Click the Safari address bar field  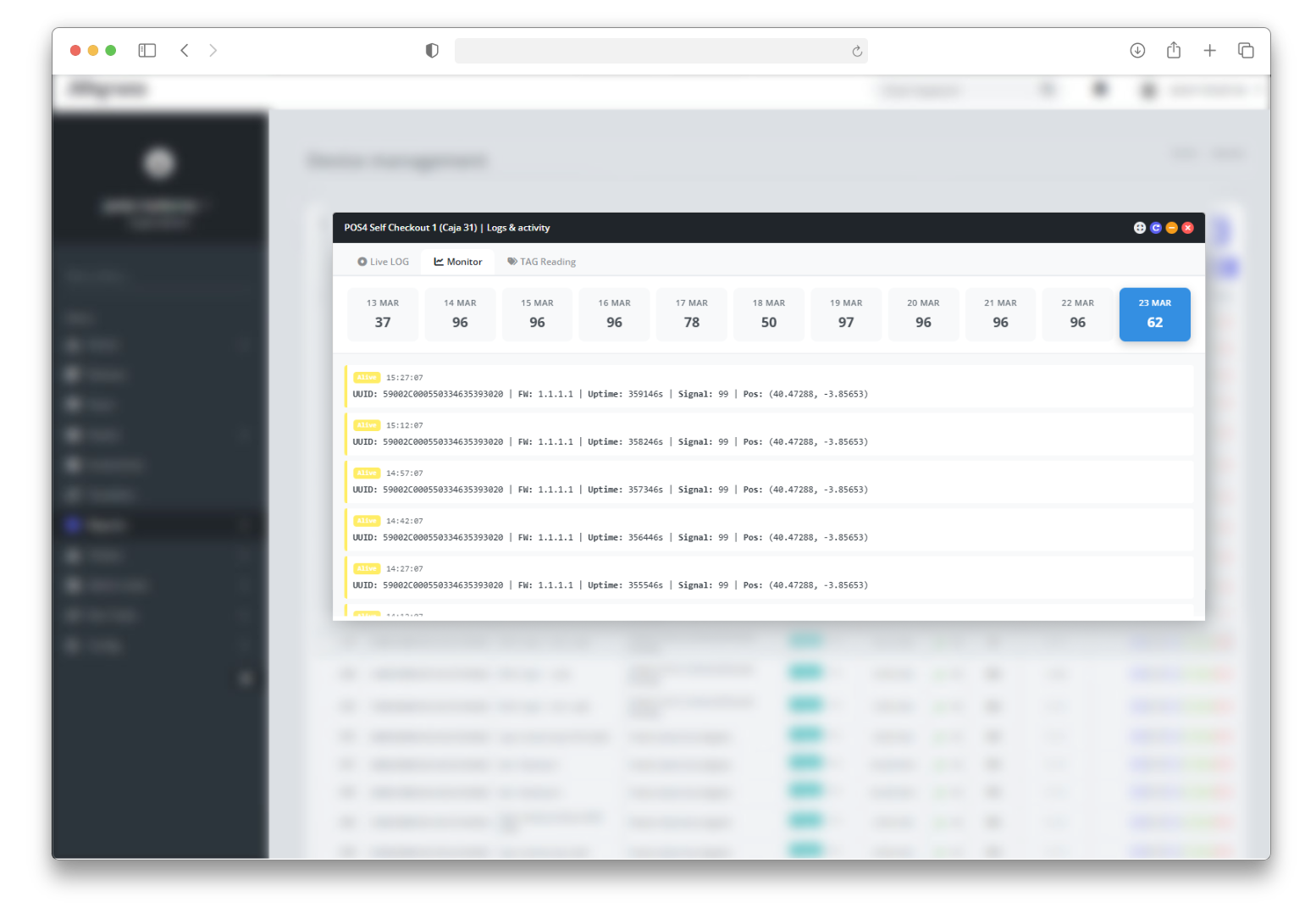pyautogui.click(x=652, y=51)
